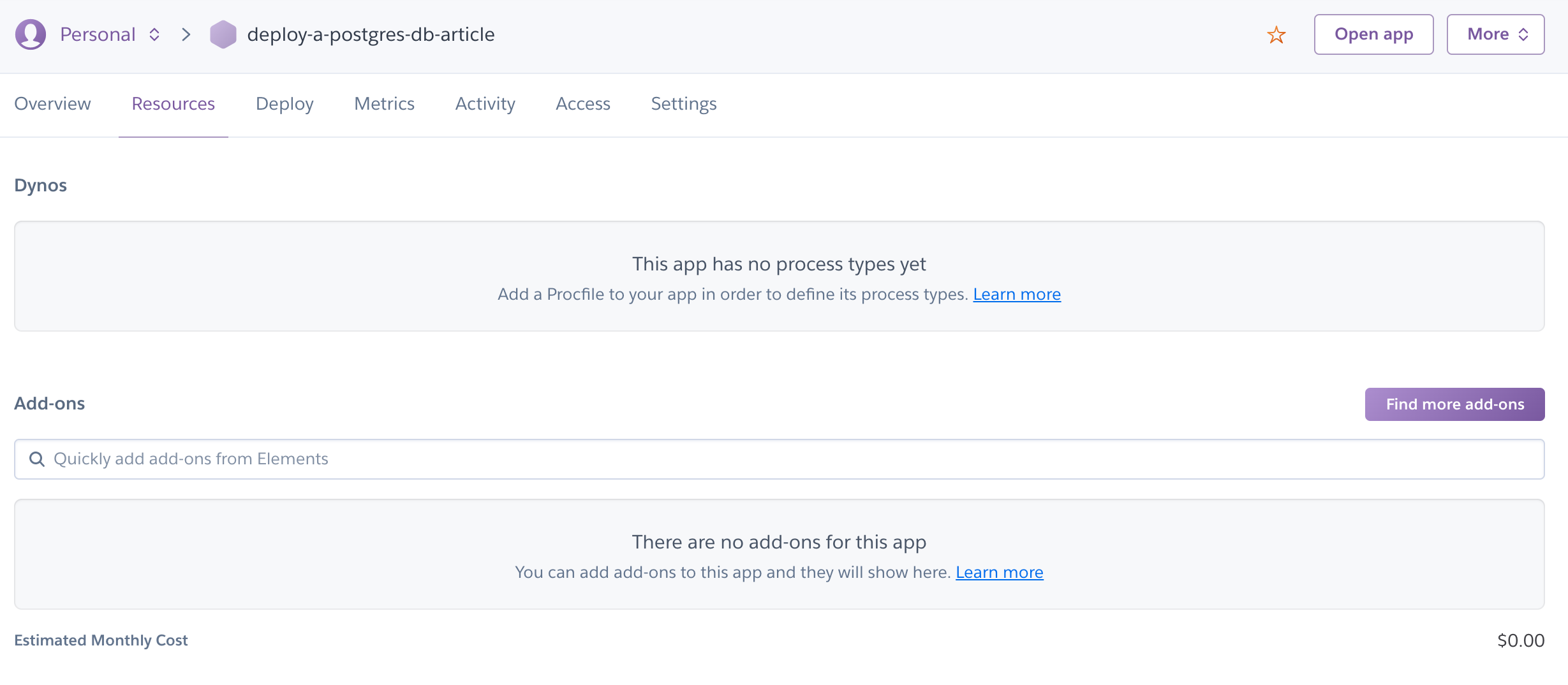This screenshot has width=1568, height=685.
Task: Click the deploy-a-postgres-db-article app name
Action: [371, 34]
